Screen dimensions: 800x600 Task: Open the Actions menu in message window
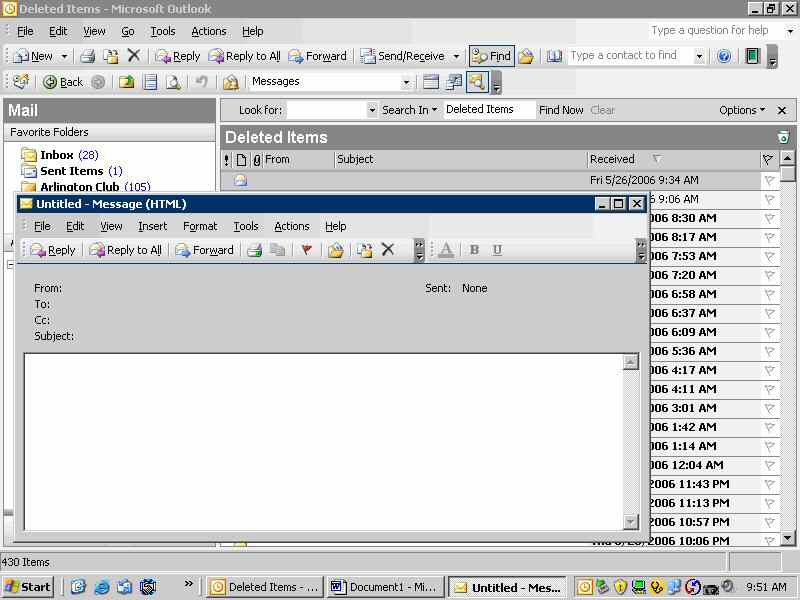point(292,226)
